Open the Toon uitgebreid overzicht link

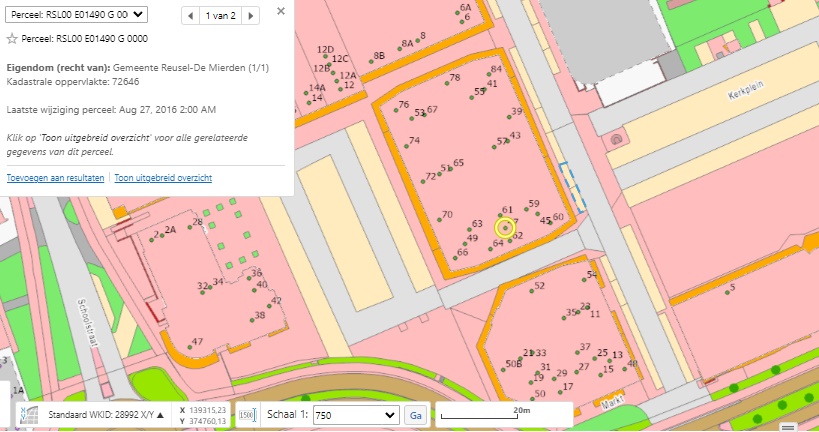pos(162,178)
